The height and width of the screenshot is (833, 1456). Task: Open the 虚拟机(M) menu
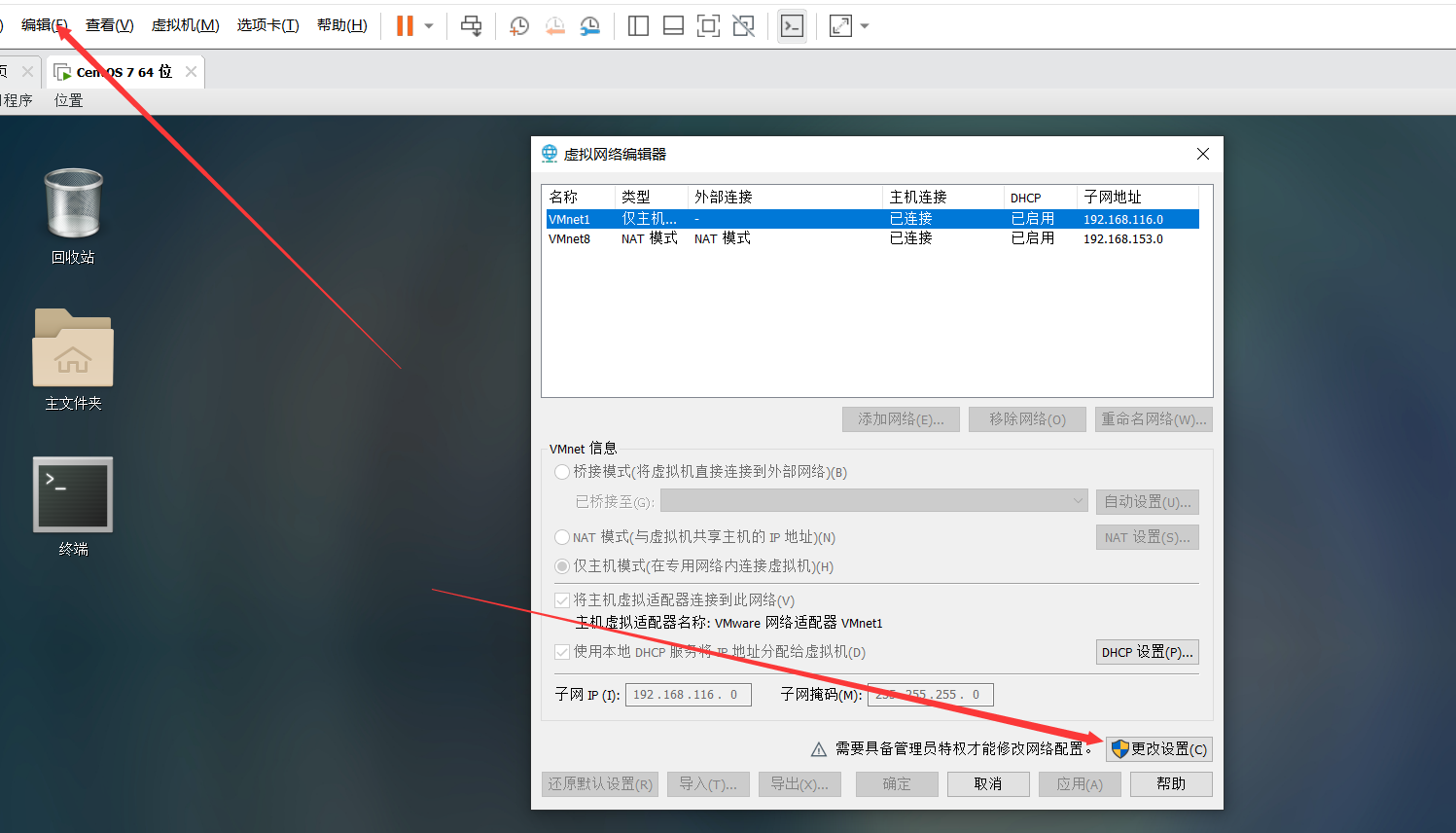(185, 25)
